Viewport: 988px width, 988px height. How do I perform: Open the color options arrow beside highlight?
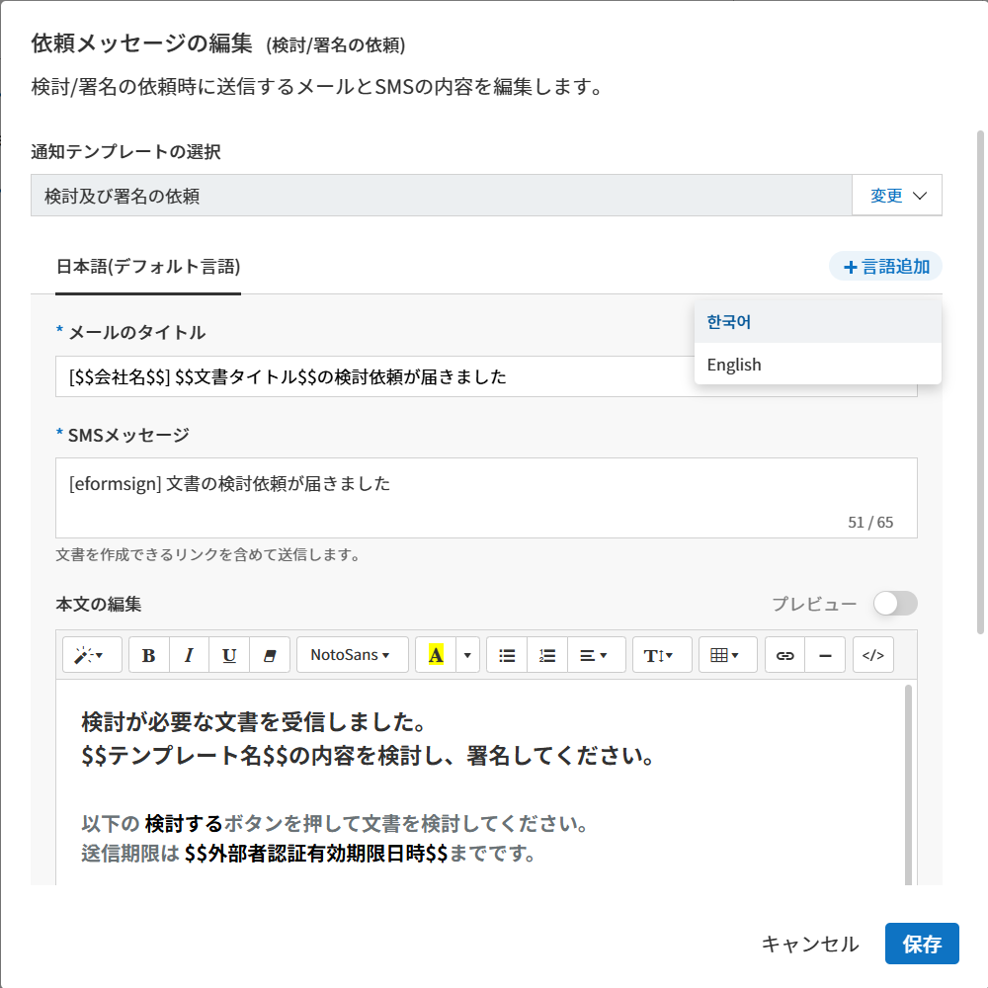point(467,655)
